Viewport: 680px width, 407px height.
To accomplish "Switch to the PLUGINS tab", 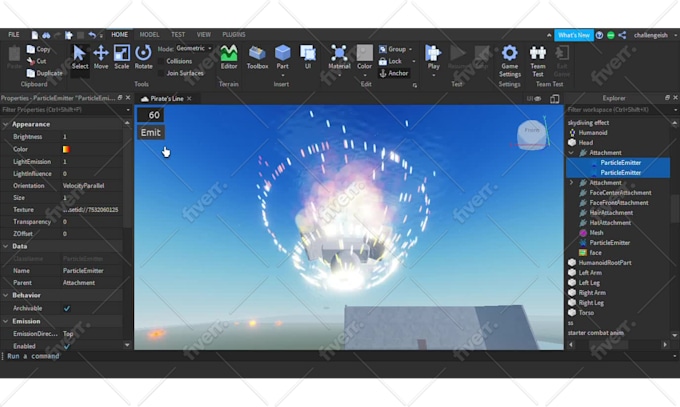I will tap(234, 35).
